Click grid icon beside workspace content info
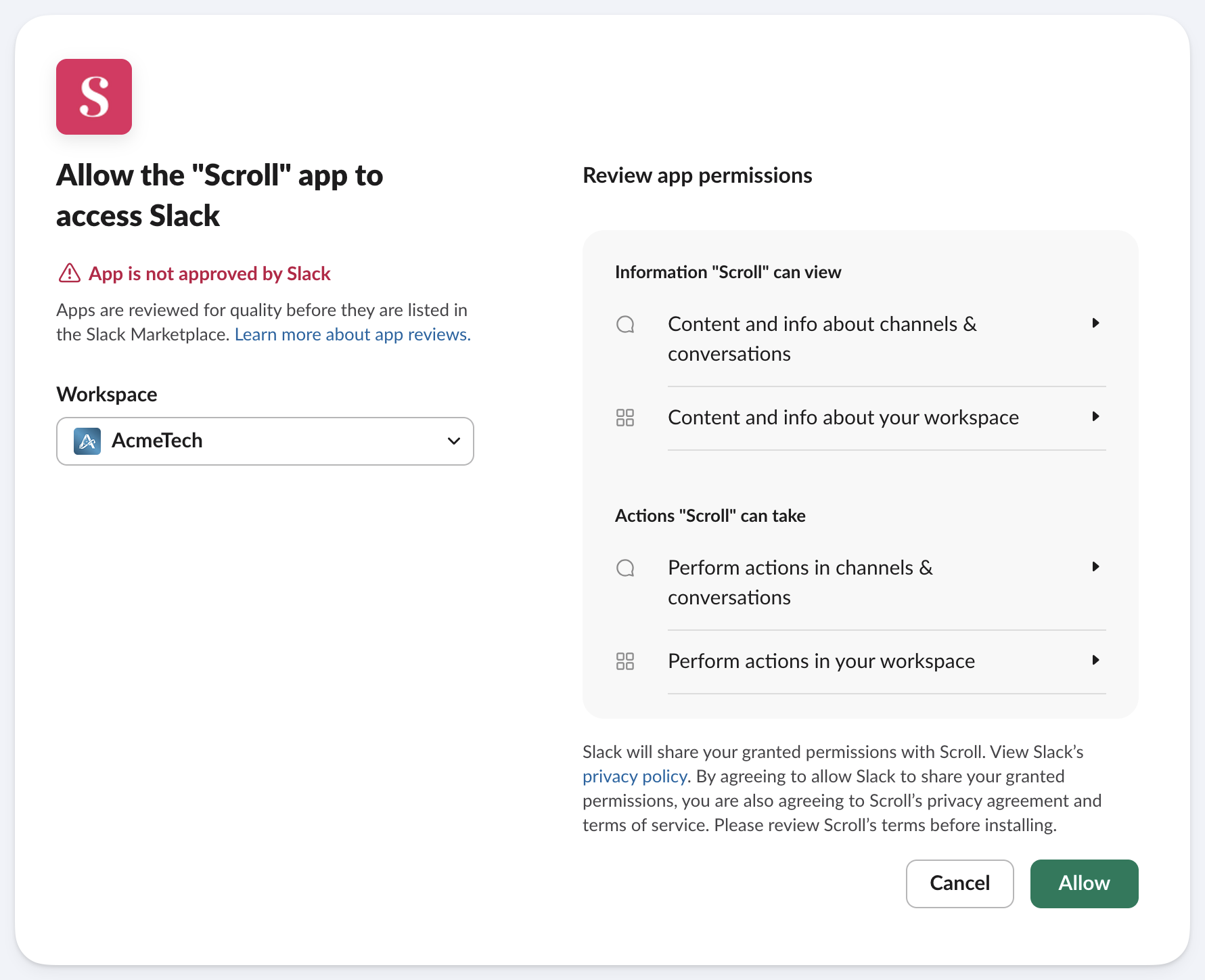Viewport: 1205px width, 980px height. [x=625, y=418]
